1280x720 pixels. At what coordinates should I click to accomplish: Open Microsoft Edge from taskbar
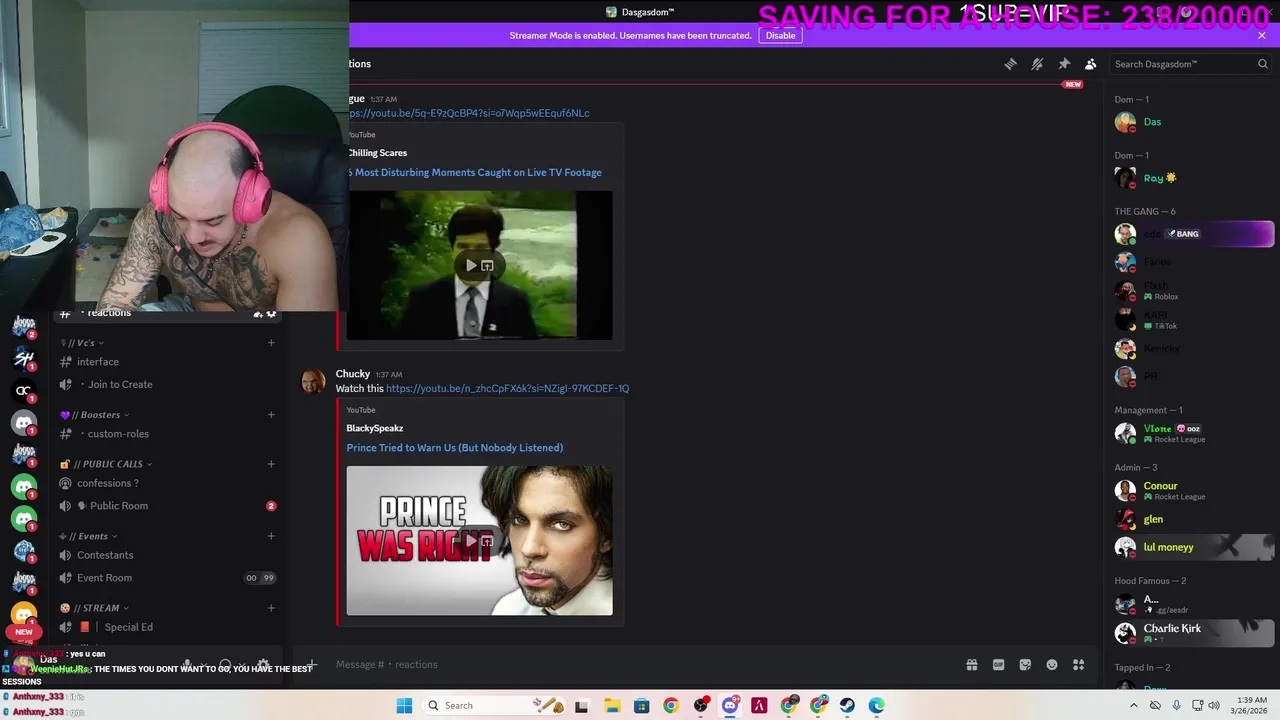tap(876, 705)
